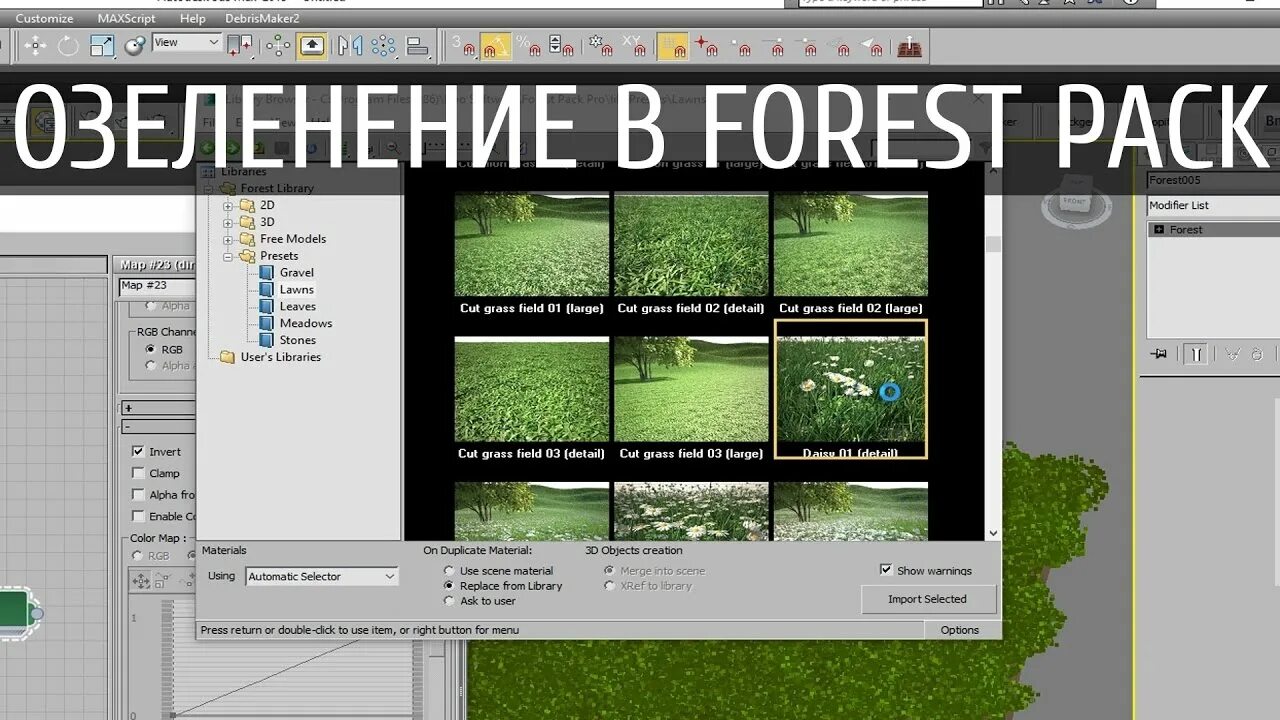Select the Daisy 01 (detail) thumbnail

(851, 389)
